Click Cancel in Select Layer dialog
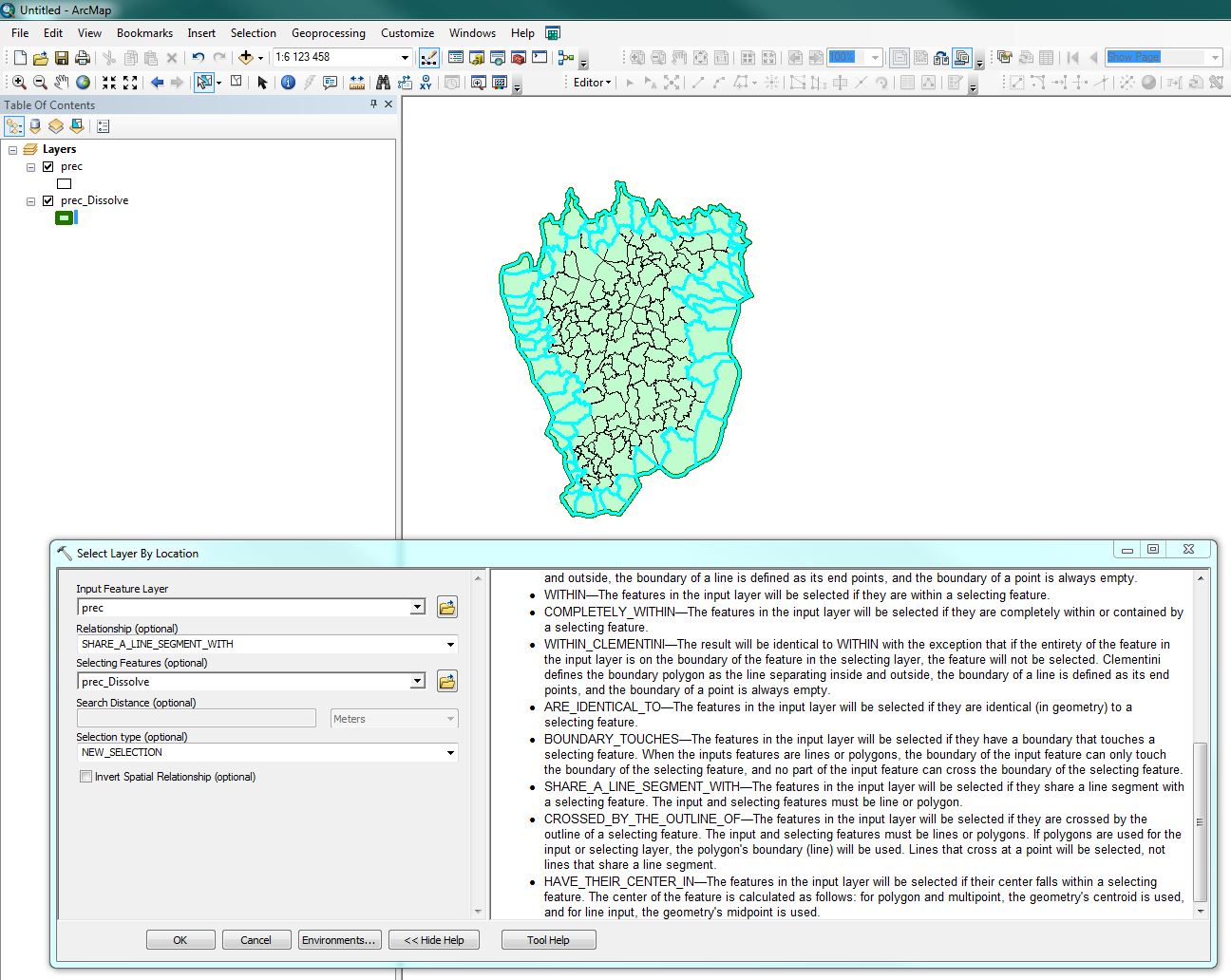The width and height of the screenshot is (1231, 980). [256, 940]
